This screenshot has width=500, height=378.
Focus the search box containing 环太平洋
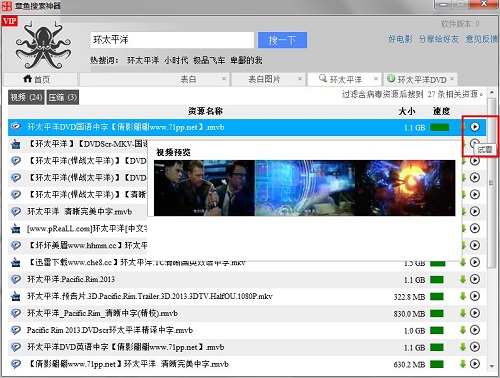pyautogui.click(x=172, y=40)
